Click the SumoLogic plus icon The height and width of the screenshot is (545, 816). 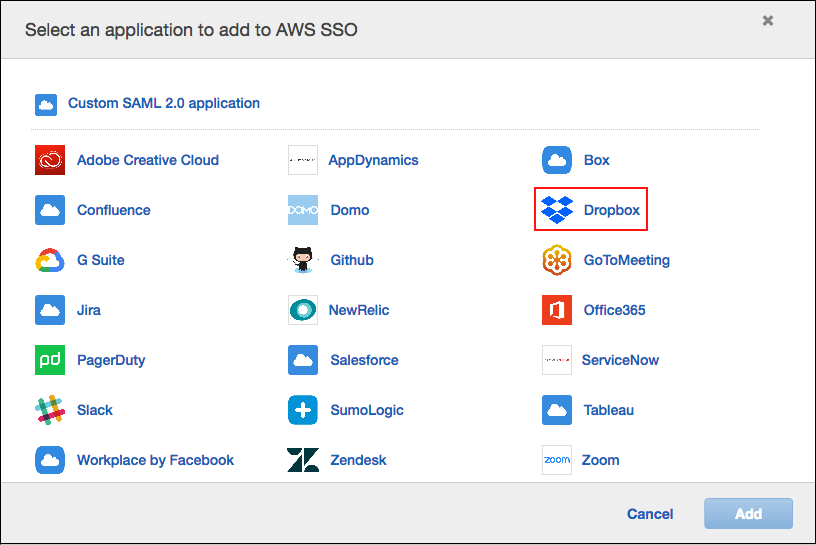[x=303, y=410]
